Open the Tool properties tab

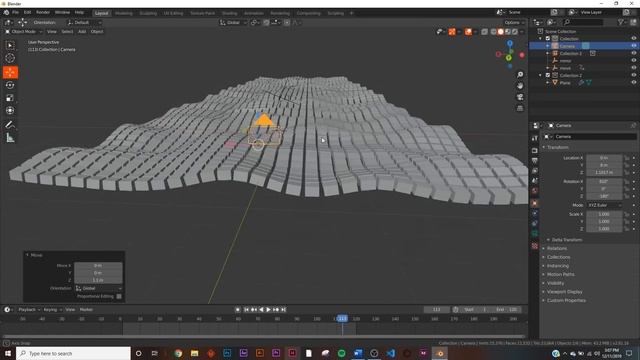pos(535,139)
